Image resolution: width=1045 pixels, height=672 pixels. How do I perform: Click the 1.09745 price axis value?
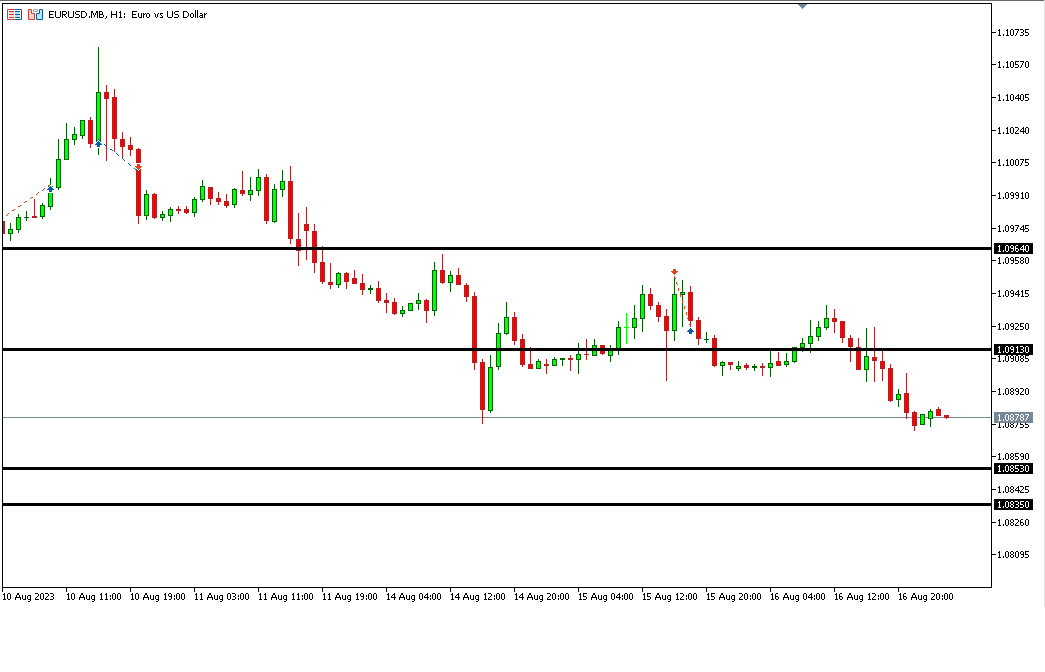(x=1013, y=229)
